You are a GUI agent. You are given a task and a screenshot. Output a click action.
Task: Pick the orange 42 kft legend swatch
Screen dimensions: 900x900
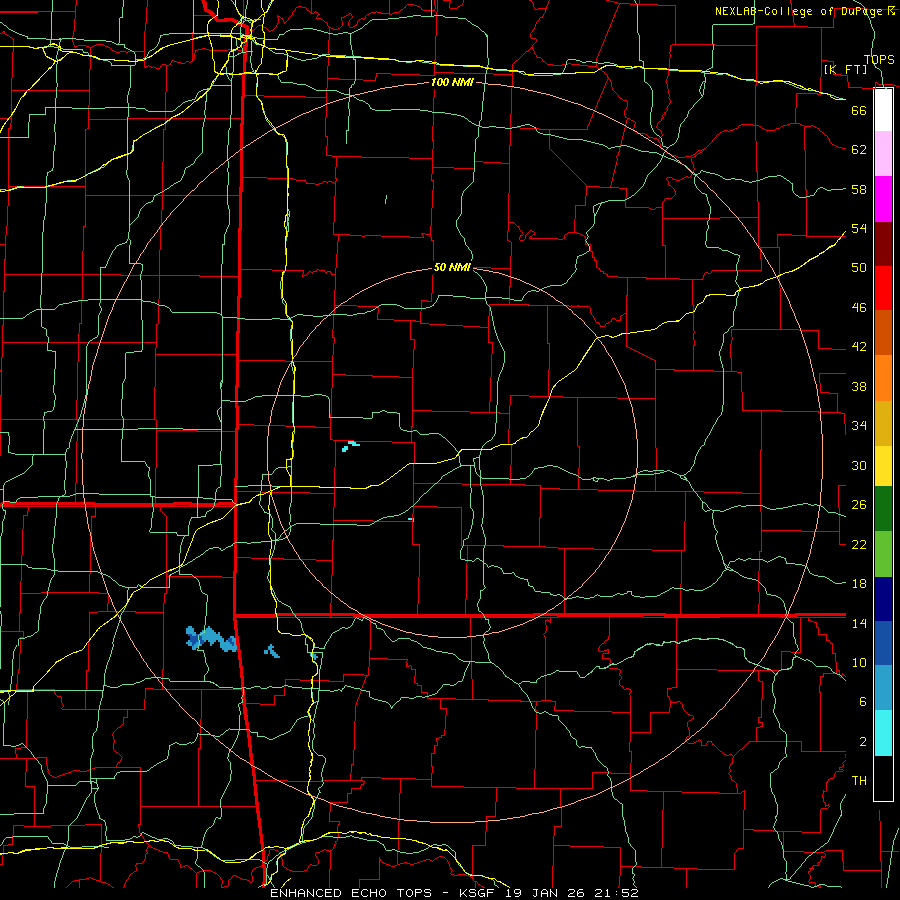click(x=883, y=378)
